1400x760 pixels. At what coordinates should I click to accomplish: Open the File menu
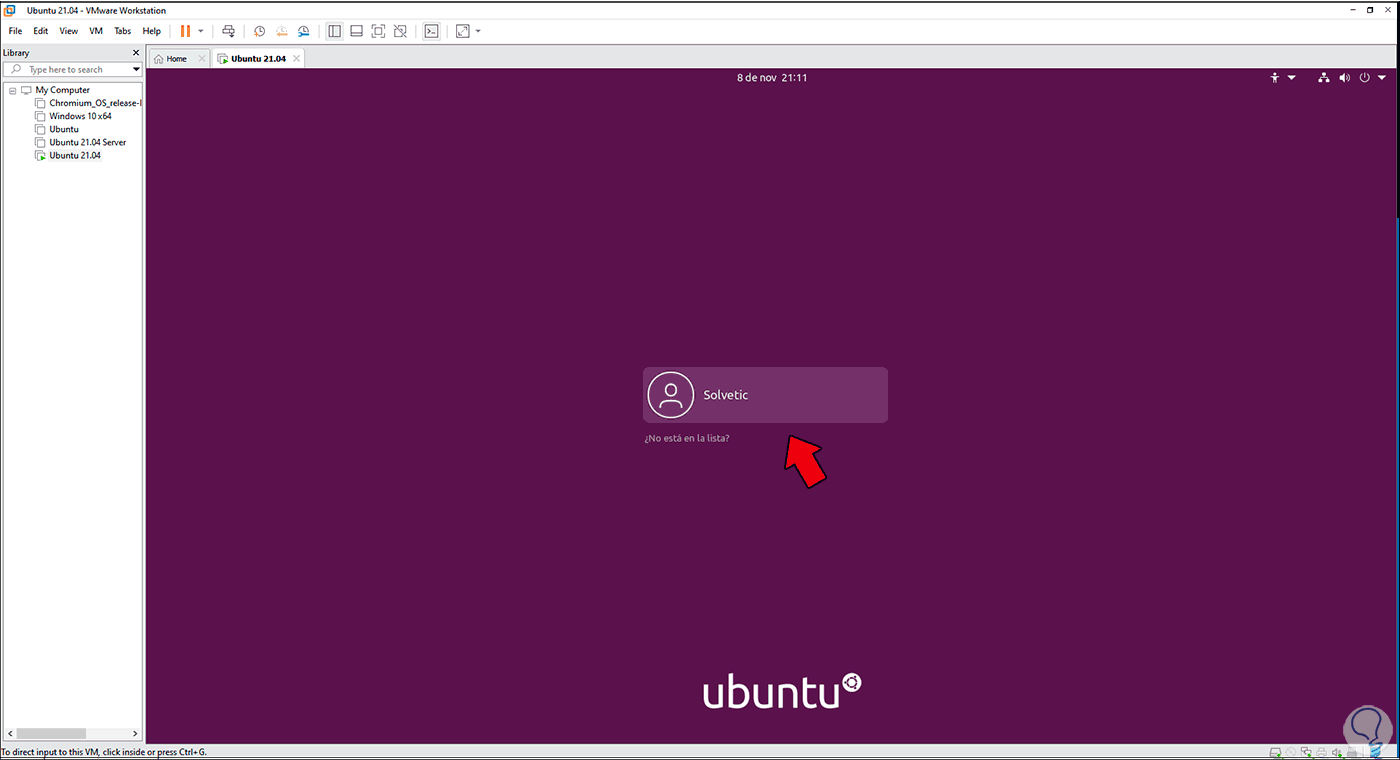(15, 31)
